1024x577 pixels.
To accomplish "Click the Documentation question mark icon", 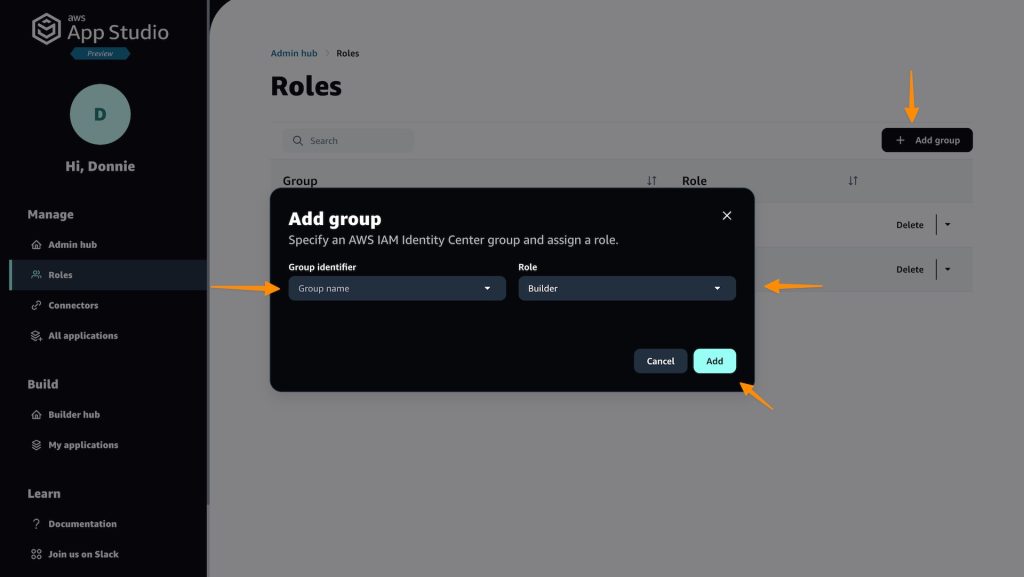I will 37,524.
